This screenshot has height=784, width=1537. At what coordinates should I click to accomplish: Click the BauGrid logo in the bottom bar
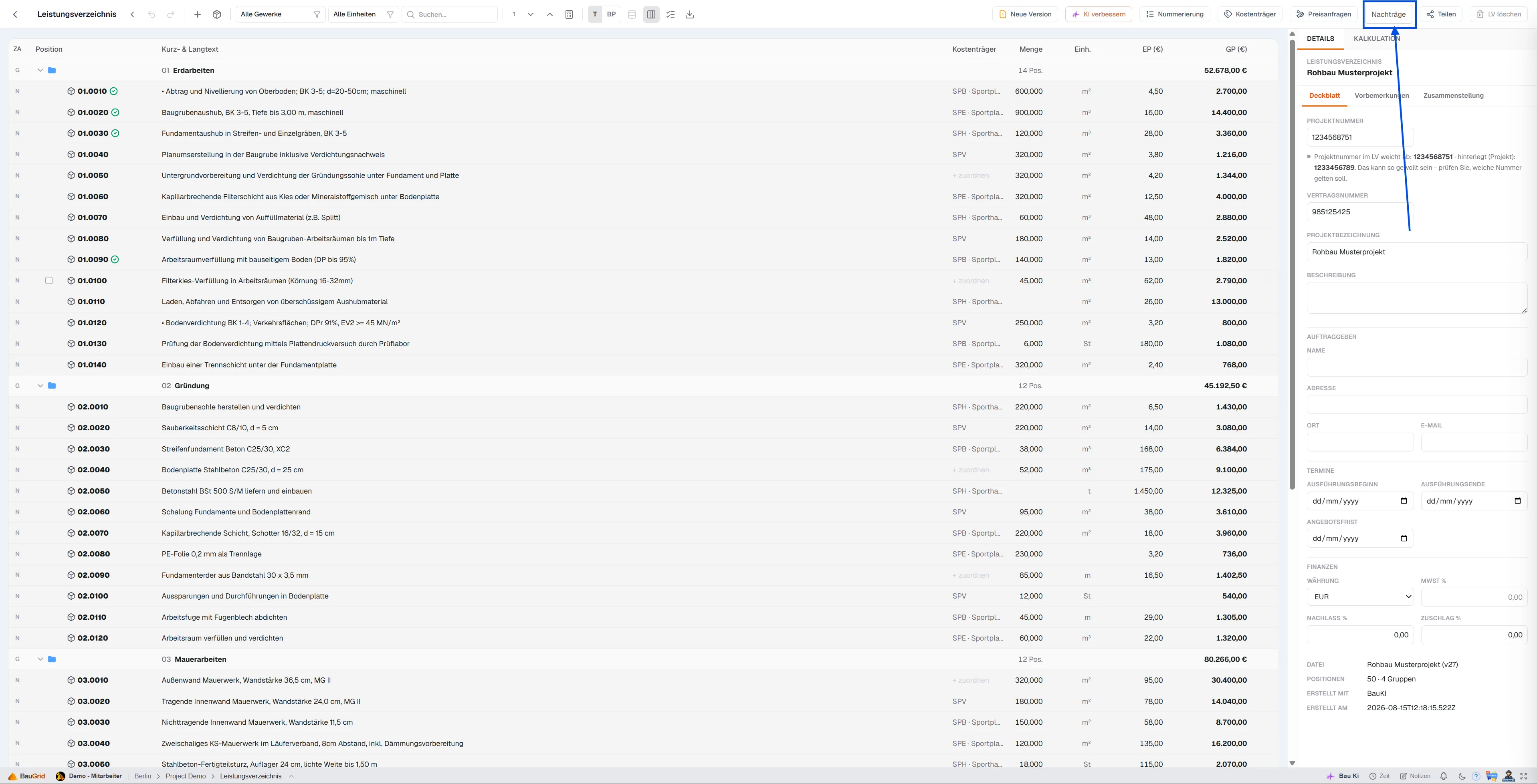tap(27, 776)
